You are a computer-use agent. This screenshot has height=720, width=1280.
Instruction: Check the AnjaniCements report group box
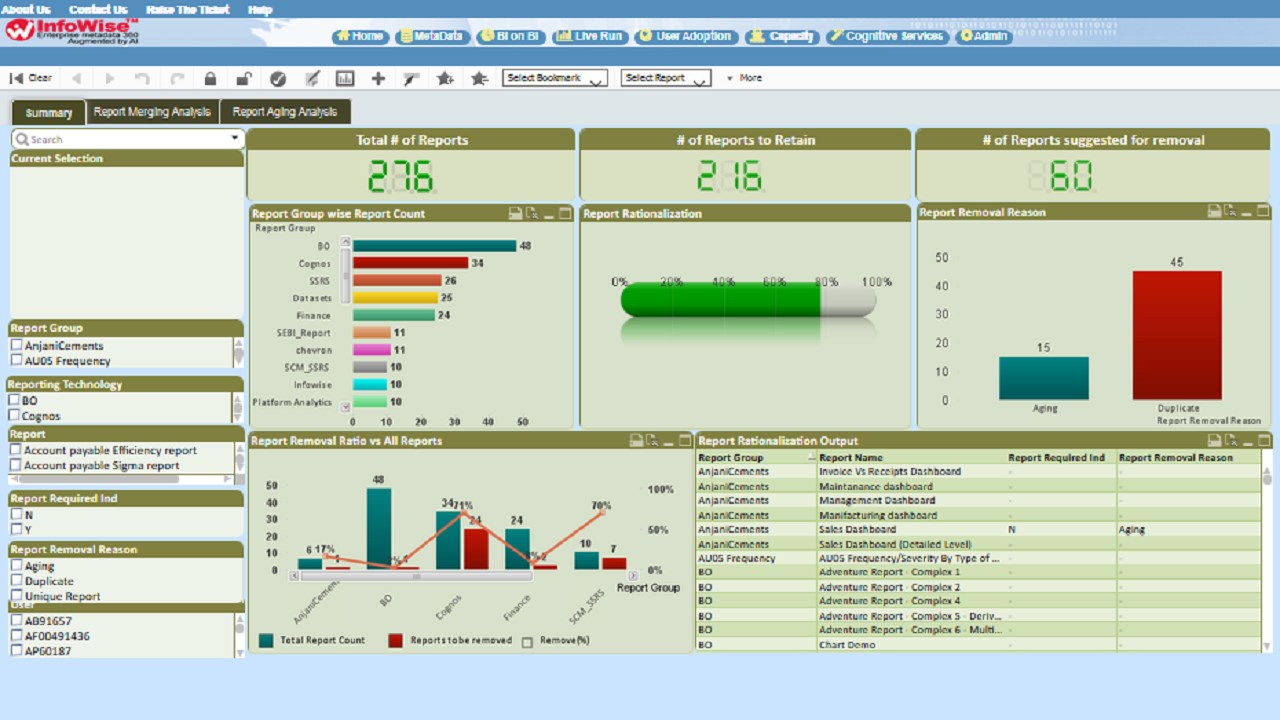(x=17, y=346)
